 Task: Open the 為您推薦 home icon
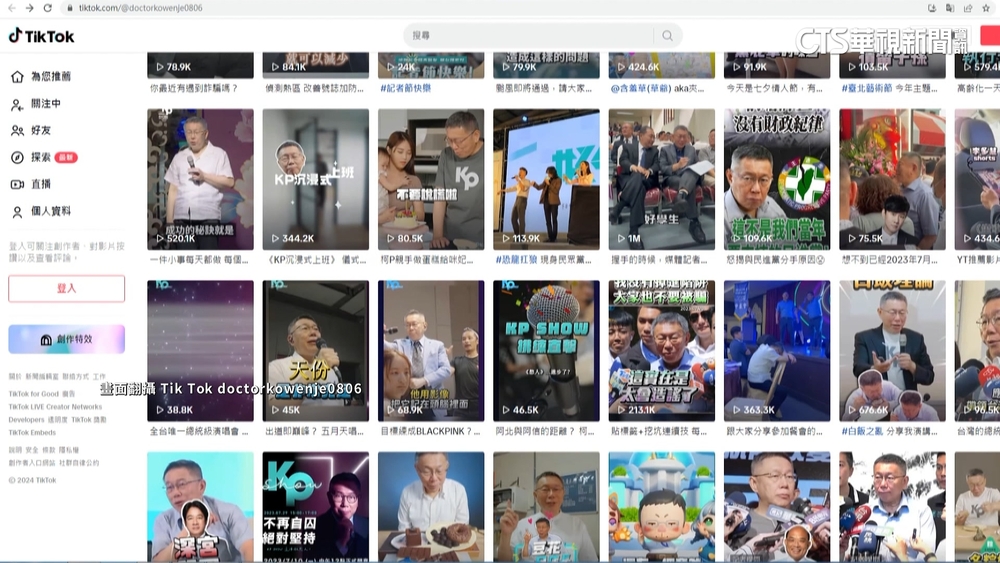pyautogui.click(x=17, y=77)
